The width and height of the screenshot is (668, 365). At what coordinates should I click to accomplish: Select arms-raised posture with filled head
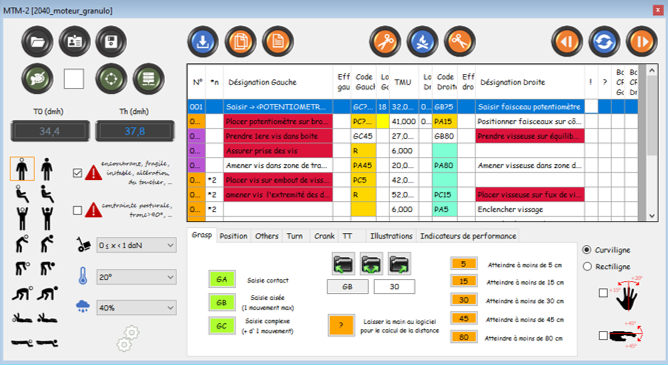[x=47, y=218]
